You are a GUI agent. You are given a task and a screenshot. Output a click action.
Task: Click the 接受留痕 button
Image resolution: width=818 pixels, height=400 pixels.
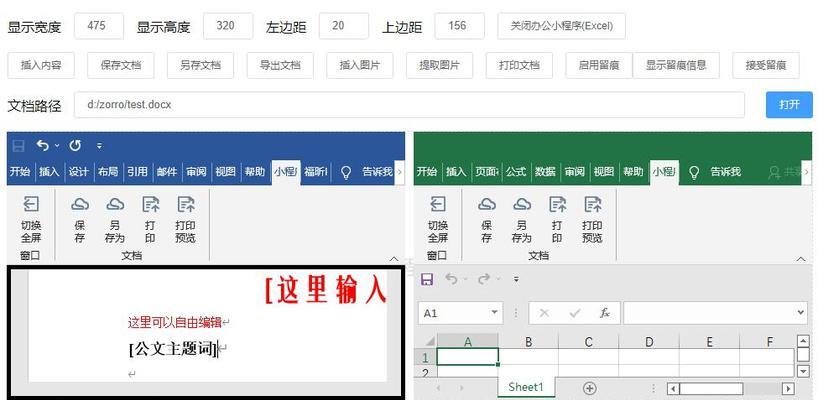pos(766,65)
